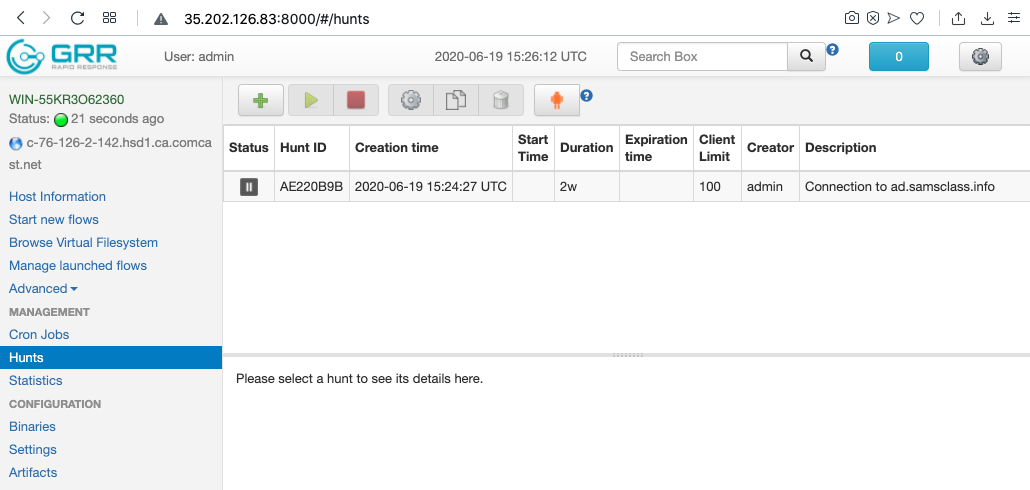Screen dimensions: 1030x490
Task: Open help icon beside the robot button
Action: click(x=587, y=96)
